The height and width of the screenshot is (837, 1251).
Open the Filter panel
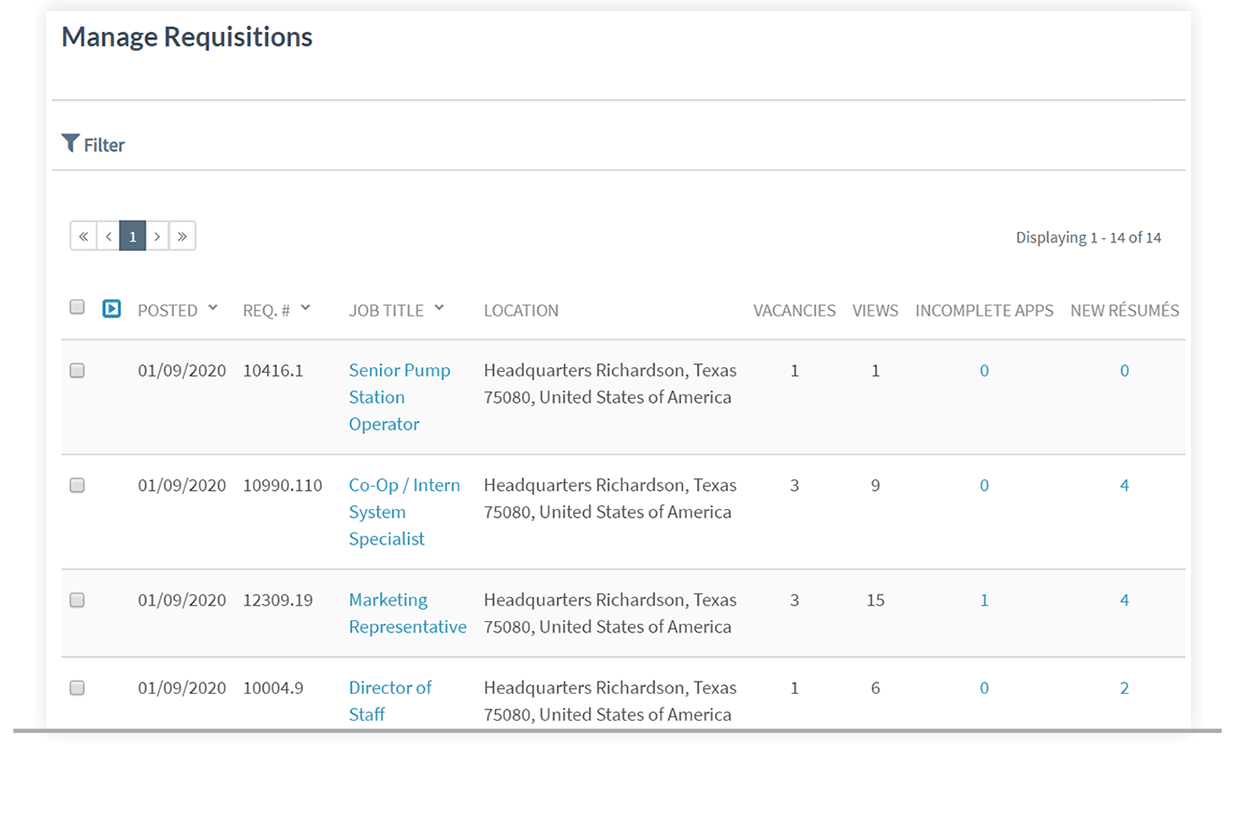pyautogui.click(x=93, y=144)
